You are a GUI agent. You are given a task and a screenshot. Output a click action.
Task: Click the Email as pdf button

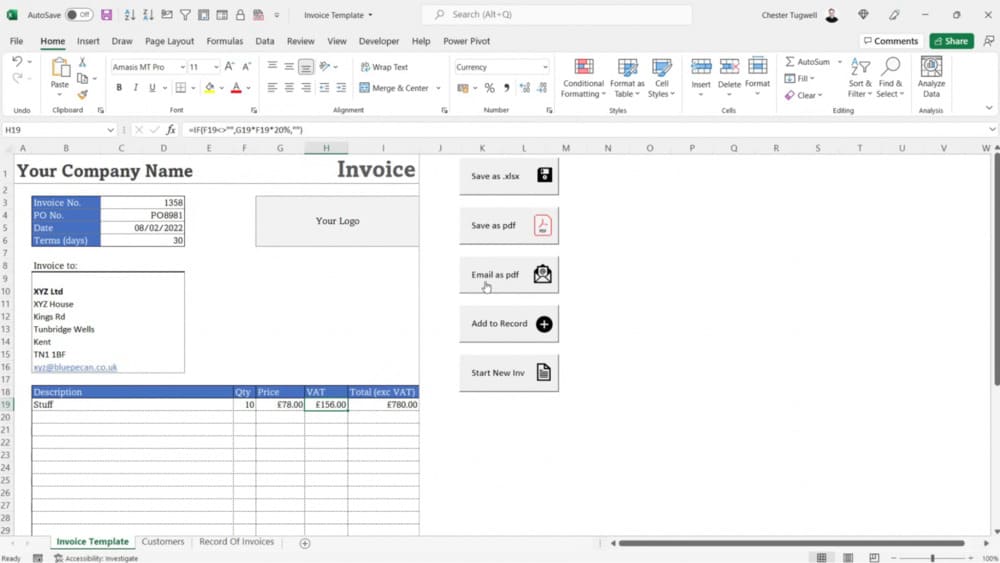(509, 275)
